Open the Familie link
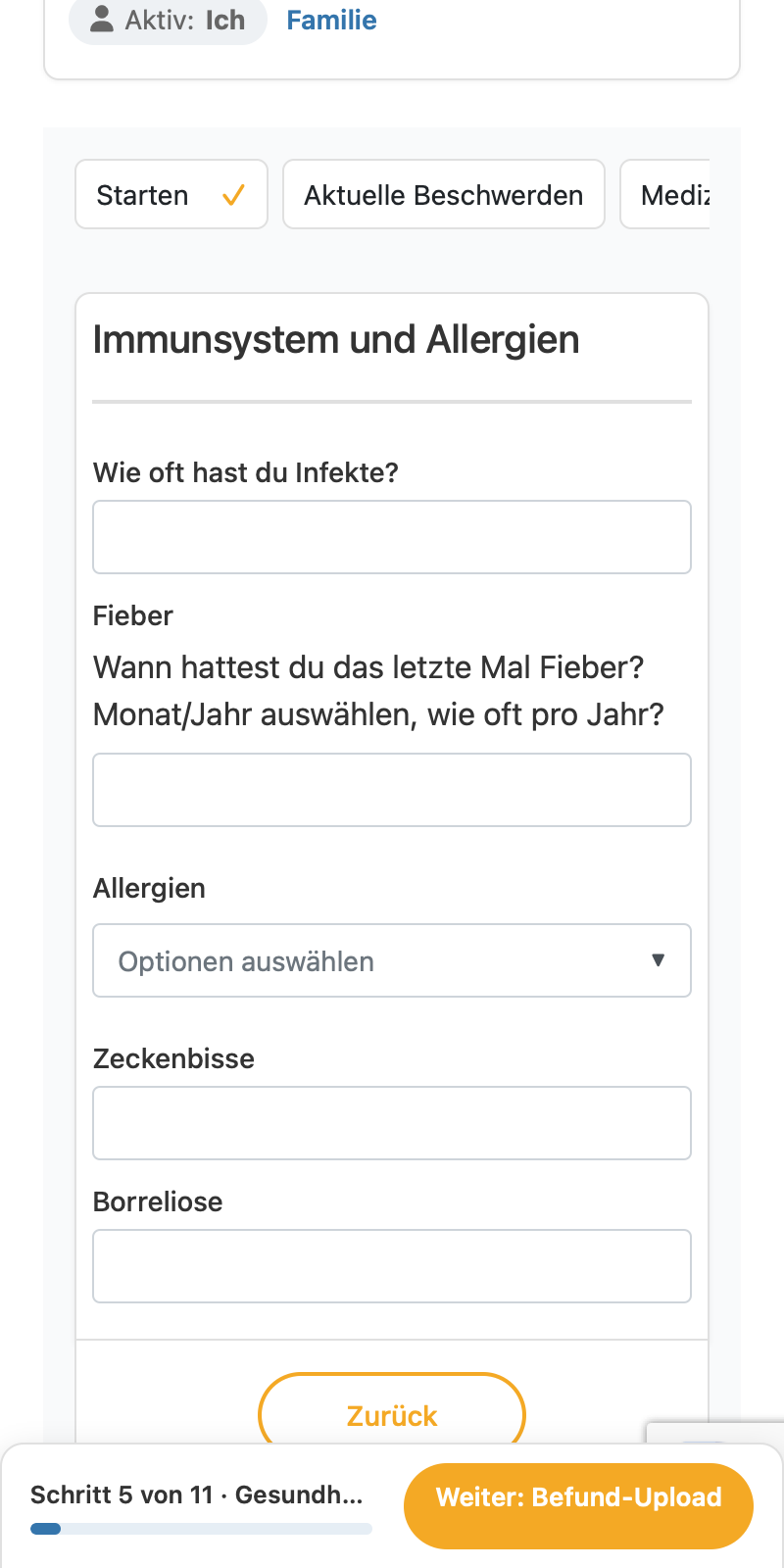 coord(331,20)
